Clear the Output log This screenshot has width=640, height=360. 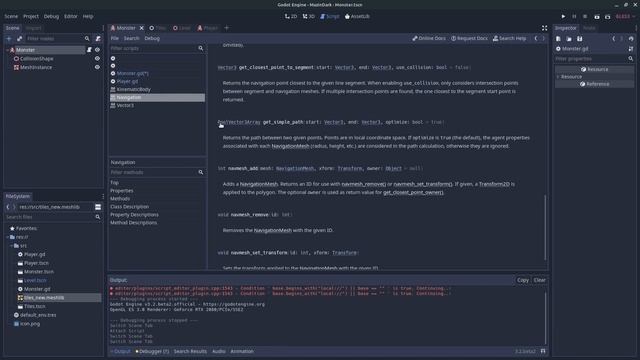[540, 280]
